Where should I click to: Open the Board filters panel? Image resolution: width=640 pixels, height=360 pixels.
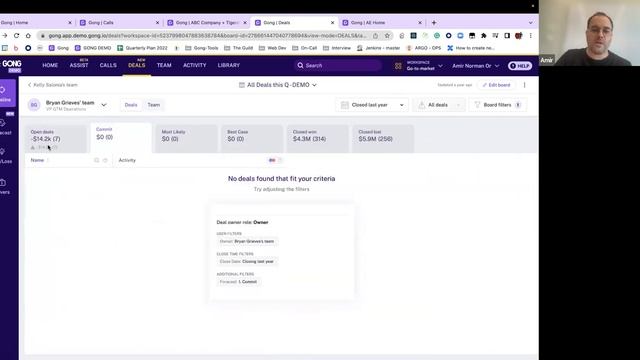pos(498,105)
